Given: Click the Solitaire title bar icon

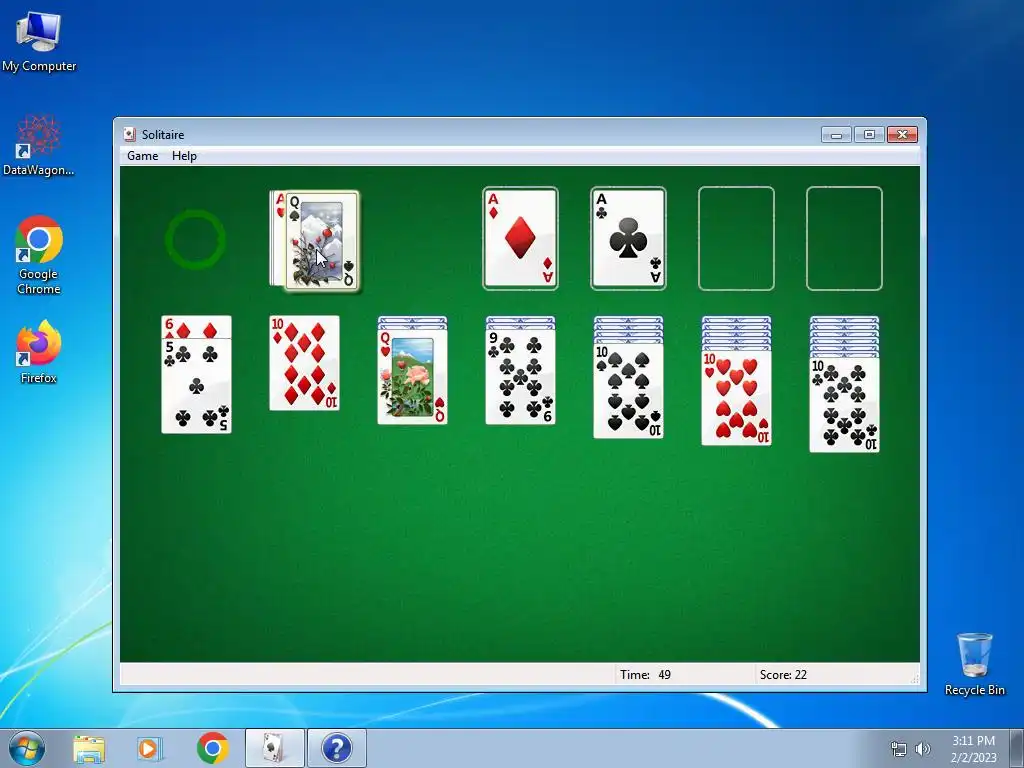Looking at the screenshot, I should pyautogui.click(x=130, y=135).
